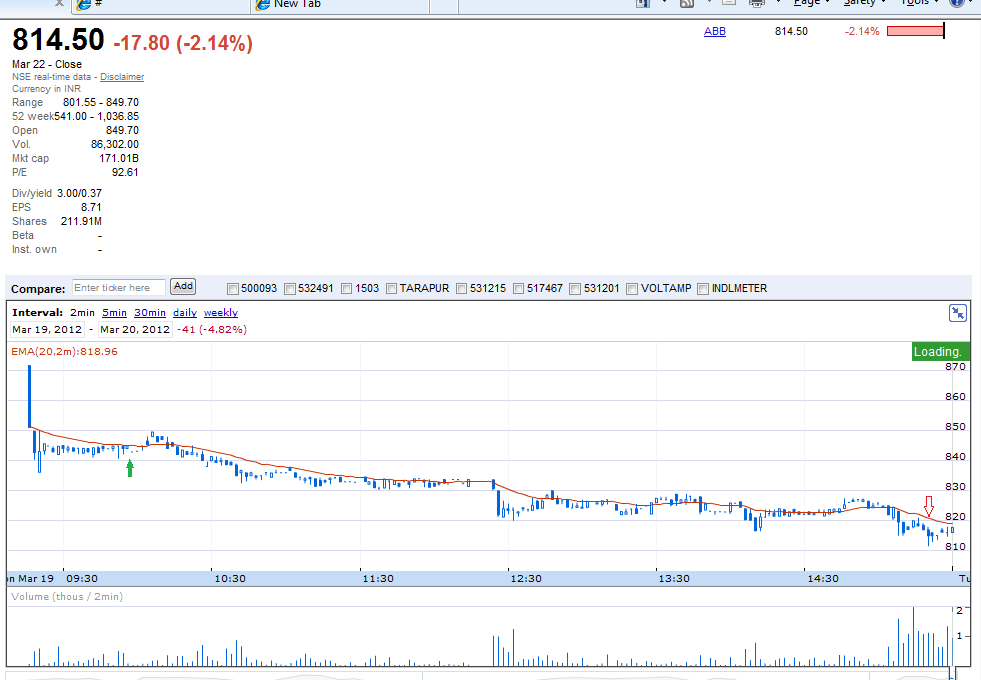981x680 pixels.
Task: Tick the 532491 compare checkbox
Action: (x=290, y=288)
